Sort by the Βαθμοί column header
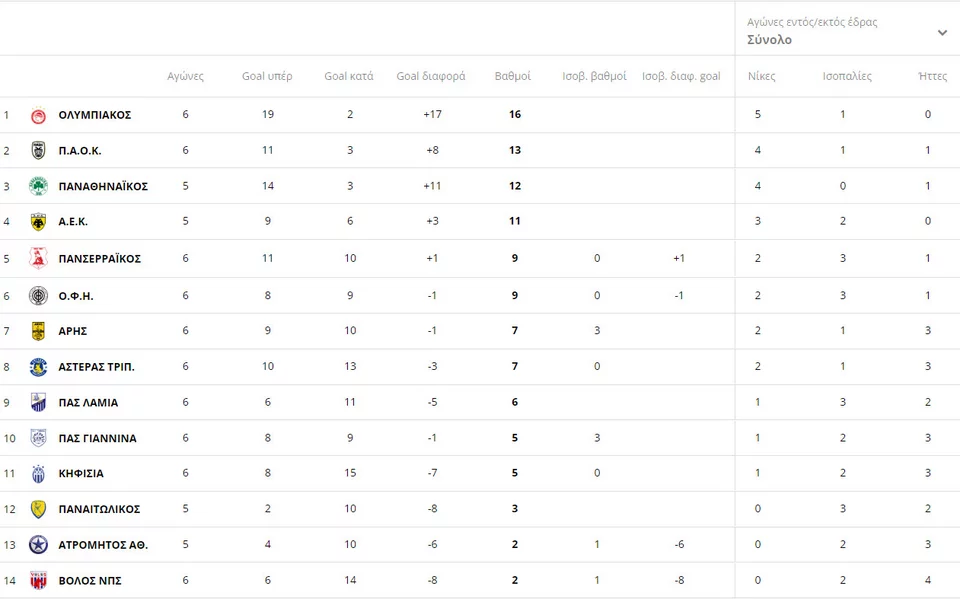960x599 pixels. click(512, 76)
